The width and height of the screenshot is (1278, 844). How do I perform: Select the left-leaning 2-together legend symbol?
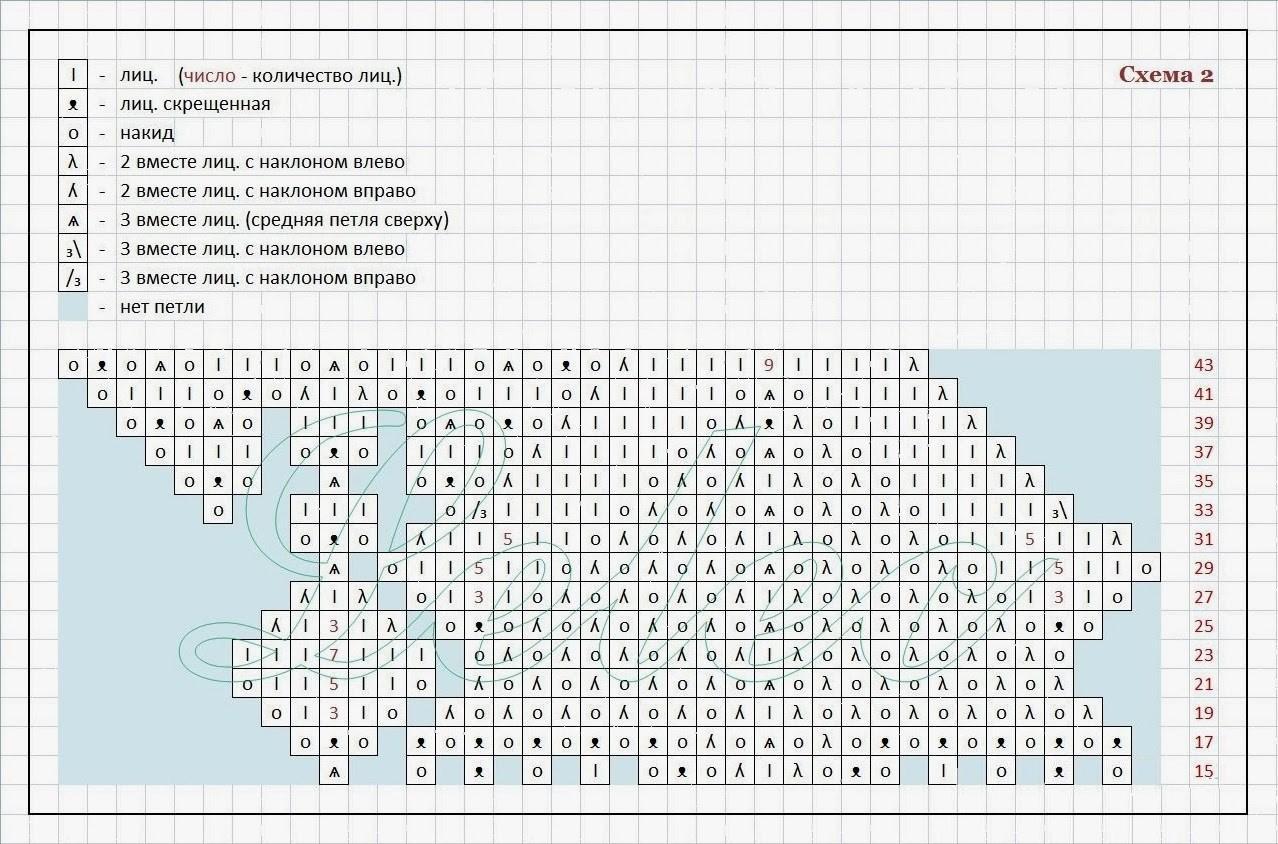pos(73,162)
